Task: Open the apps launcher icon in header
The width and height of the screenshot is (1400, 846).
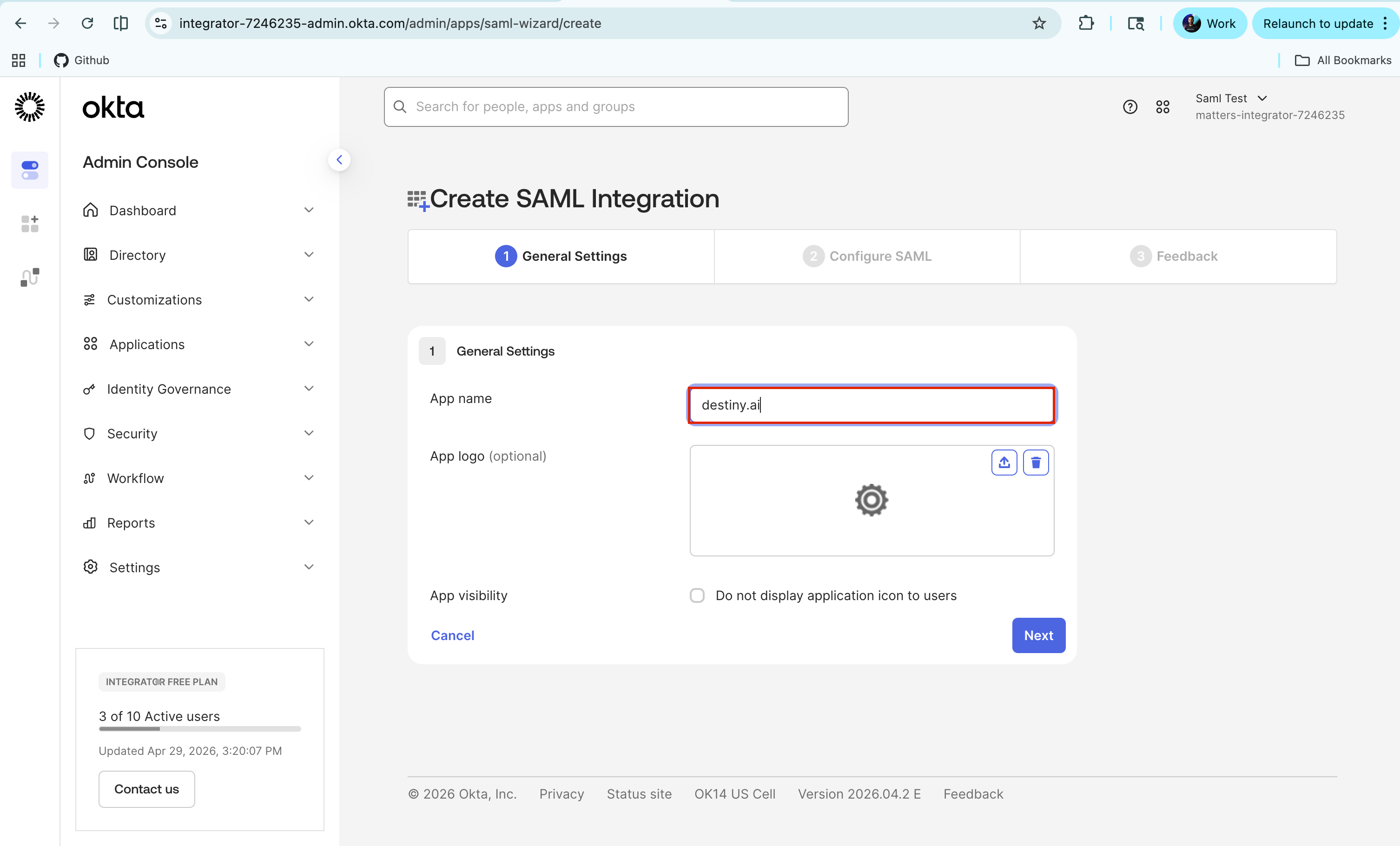Action: [1162, 107]
